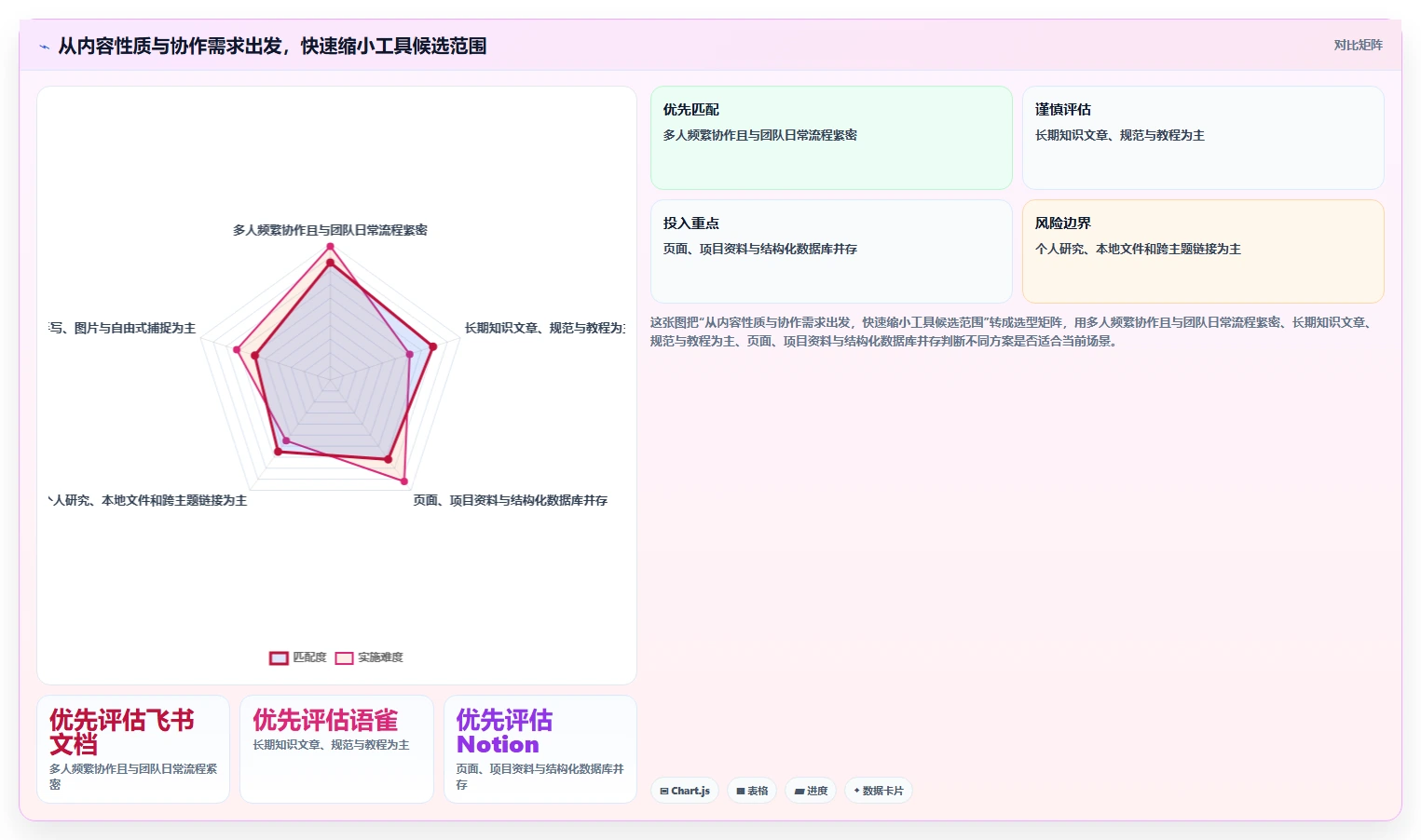Image resolution: width=1421 pixels, height=840 pixels.
Task: Open the 谨慎评估 card
Action: point(1203,138)
